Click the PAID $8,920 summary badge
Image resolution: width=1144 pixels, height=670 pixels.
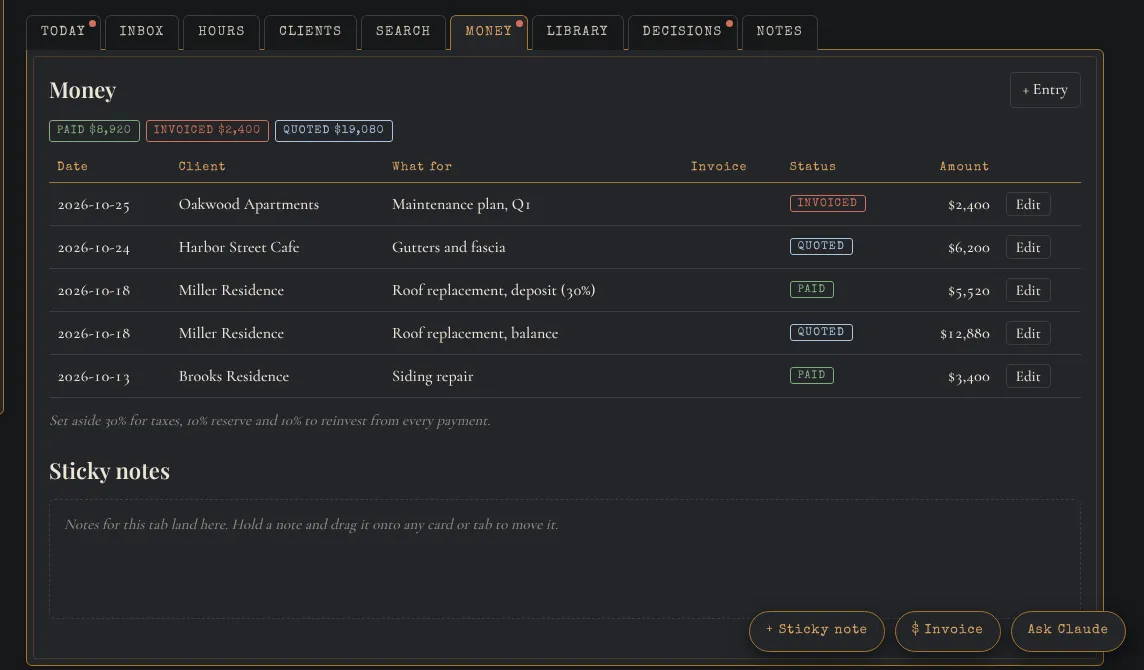pyautogui.click(x=94, y=130)
